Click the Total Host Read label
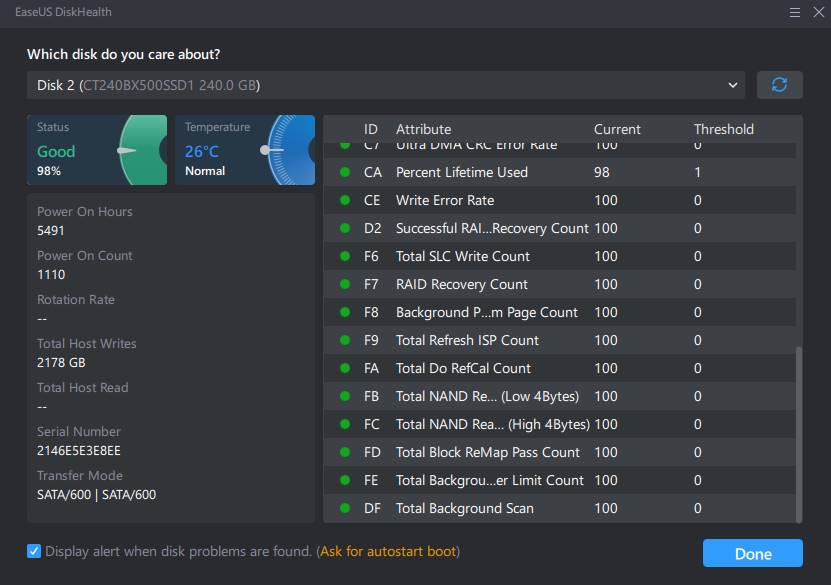The width and height of the screenshot is (831, 585). (83, 387)
